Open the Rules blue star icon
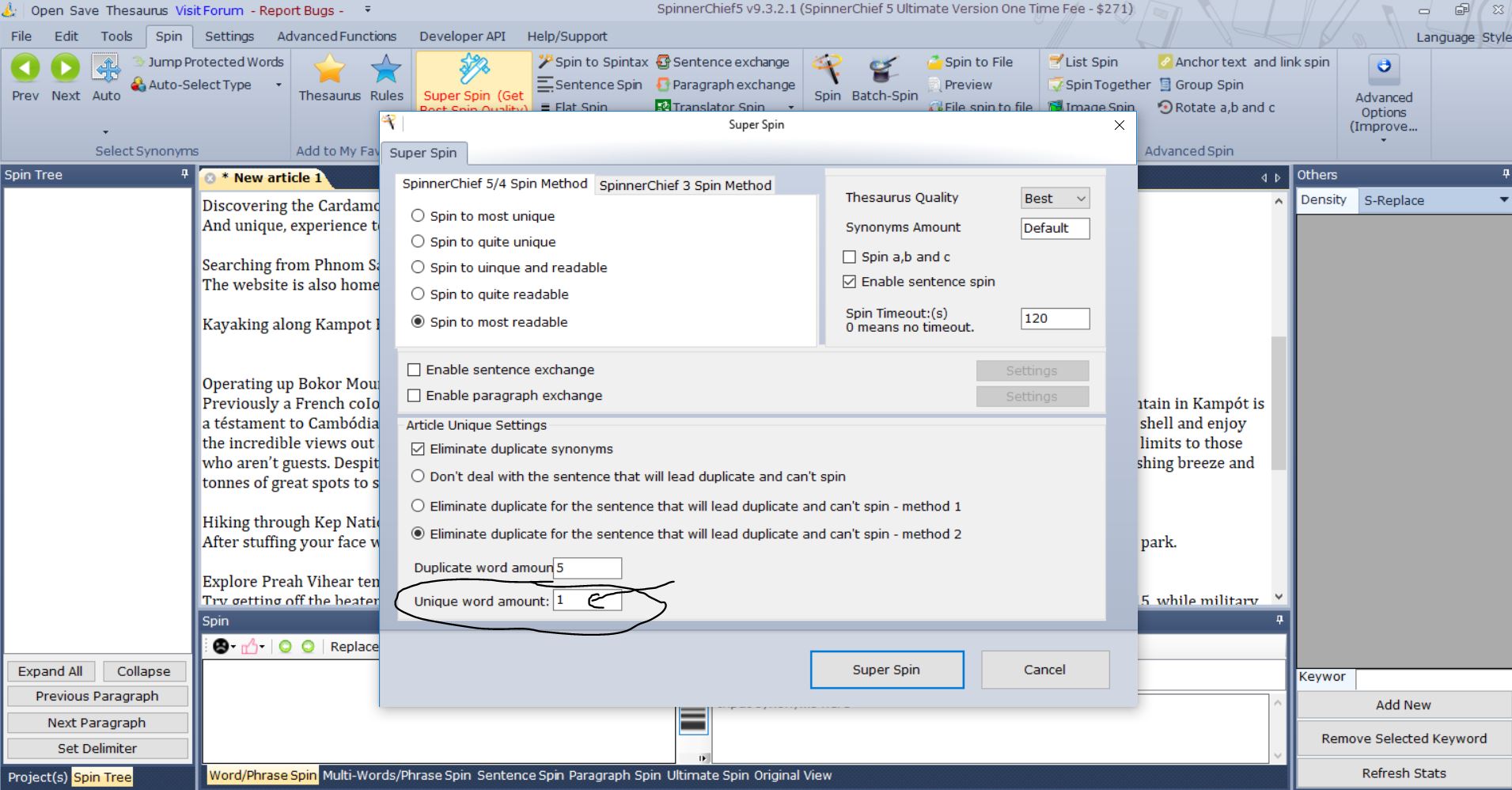Screen dimensions: 1512x790 pos(386,70)
